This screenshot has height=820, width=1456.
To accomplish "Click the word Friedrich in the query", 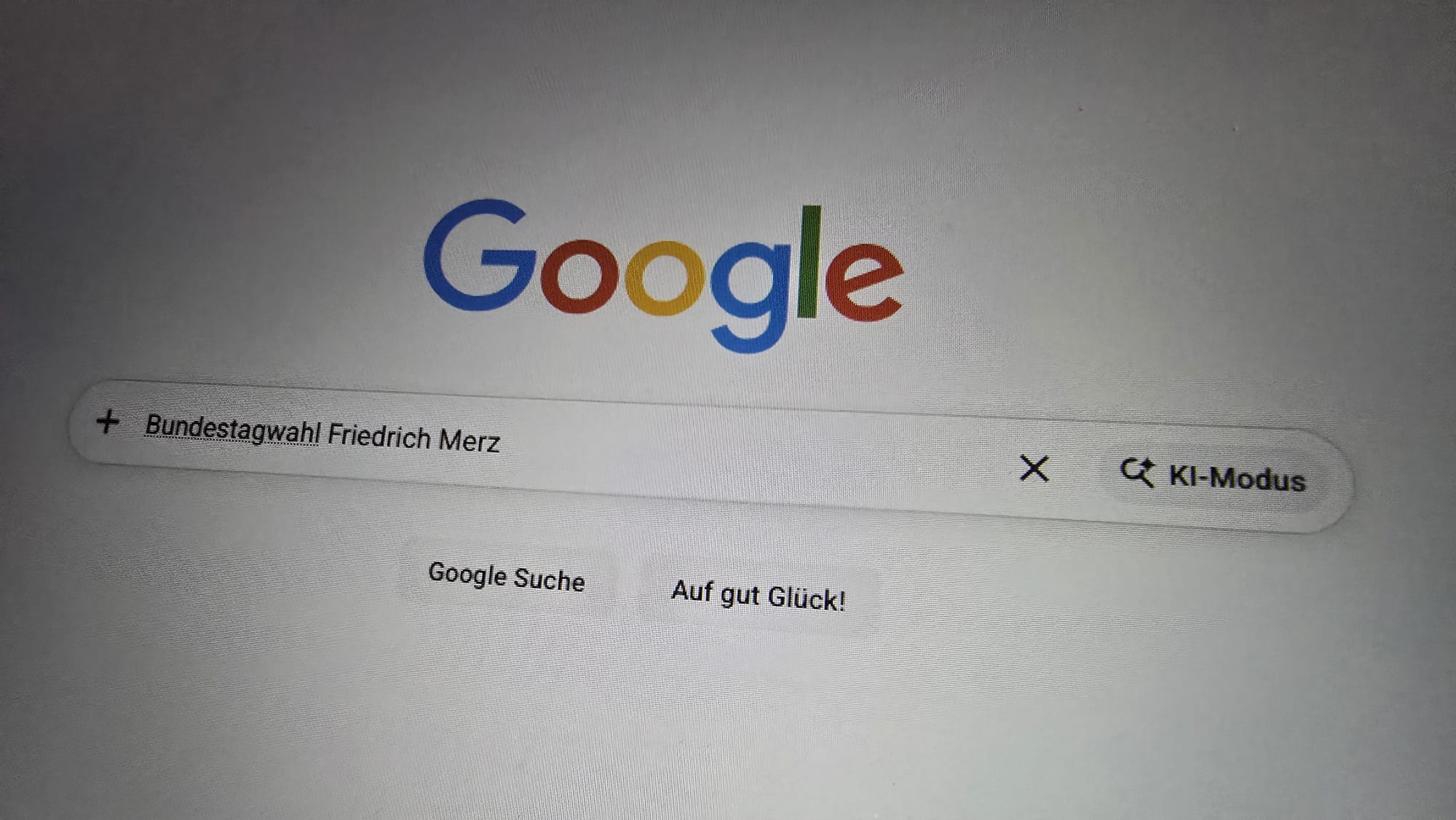I will [x=379, y=435].
